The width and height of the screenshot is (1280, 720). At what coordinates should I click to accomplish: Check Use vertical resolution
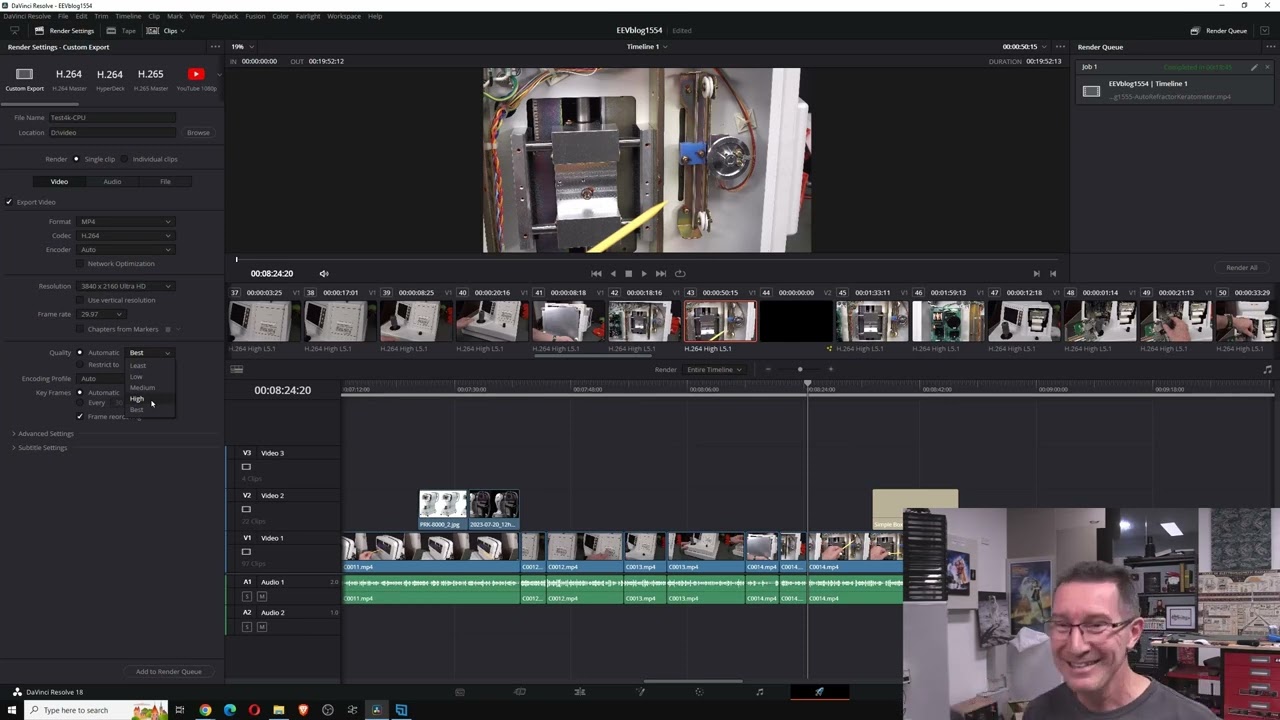click(80, 300)
